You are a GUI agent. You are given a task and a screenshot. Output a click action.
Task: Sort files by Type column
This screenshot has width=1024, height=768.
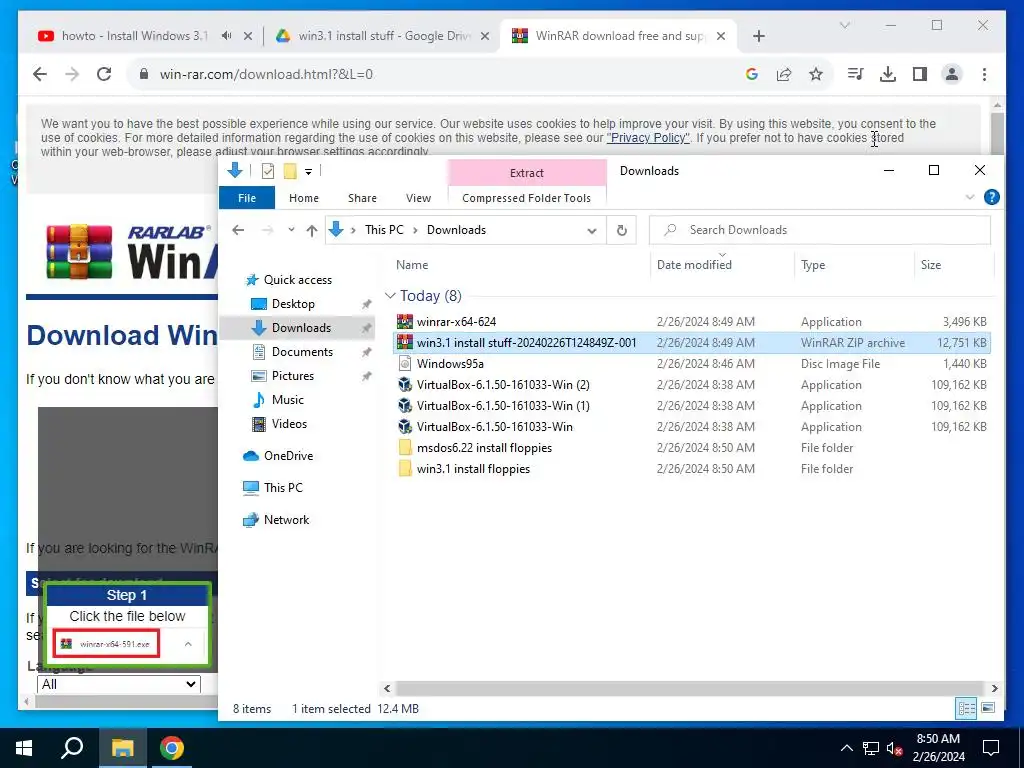[813, 264]
